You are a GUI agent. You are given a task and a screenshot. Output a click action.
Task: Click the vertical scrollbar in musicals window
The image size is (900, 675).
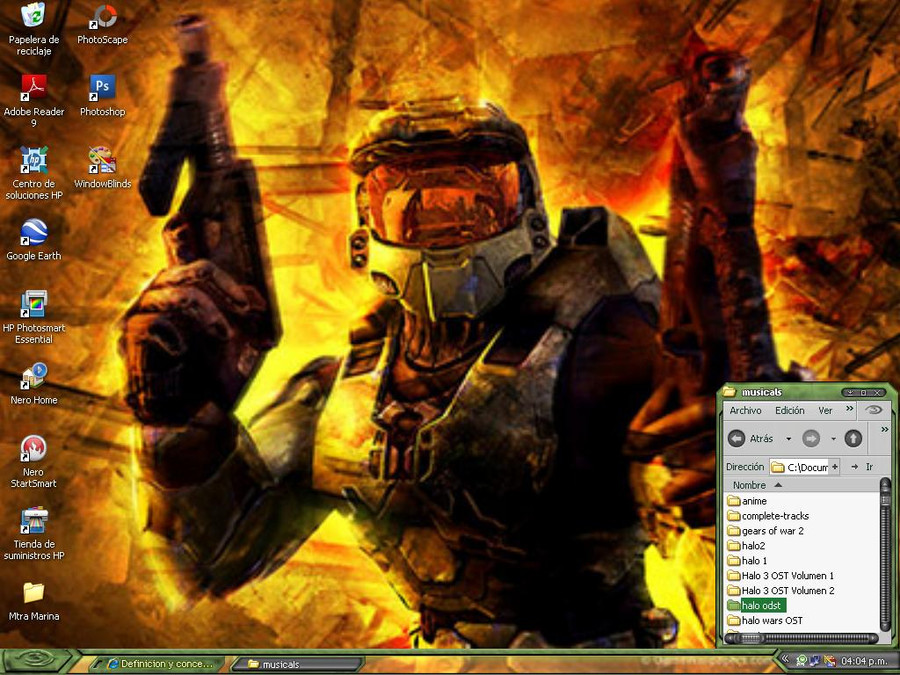click(x=885, y=554)
